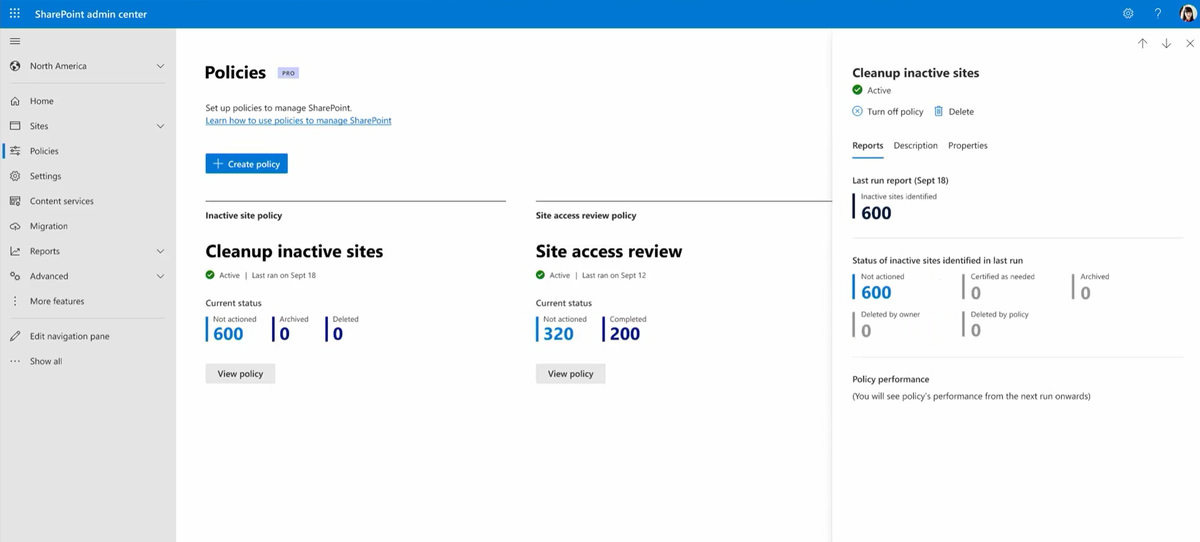The image size is (1200, 542).
Task: Switch to the Description tab
Action: pyautogui.click(x=915, y=146)
